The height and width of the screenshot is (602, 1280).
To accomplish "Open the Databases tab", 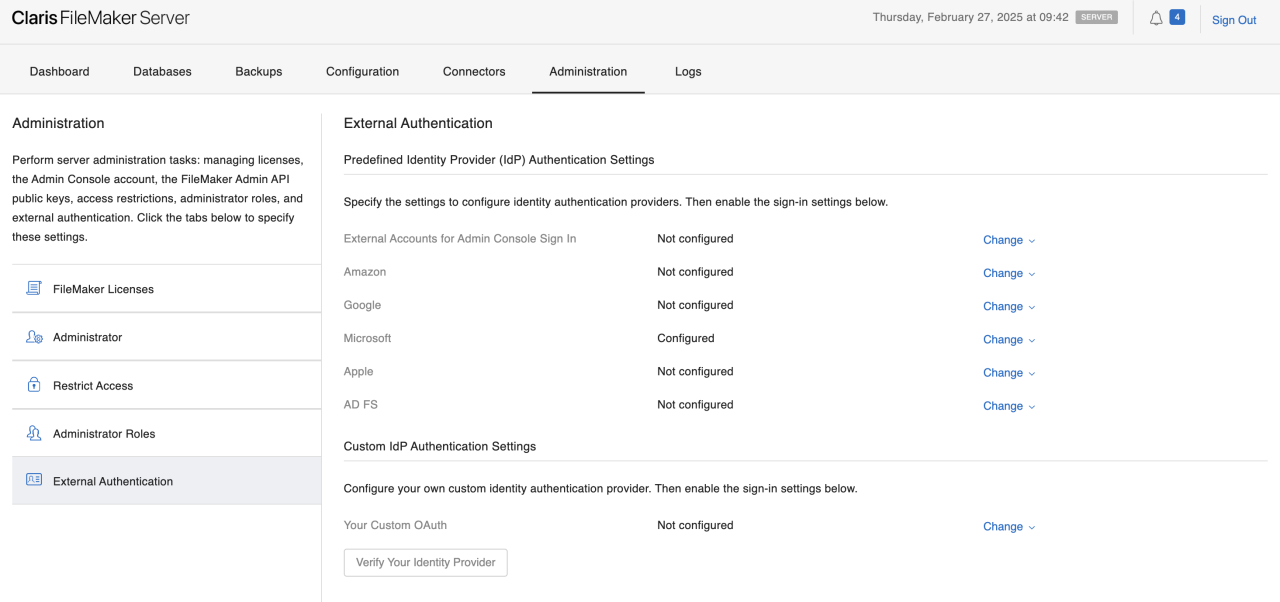I will coord(162,71).
